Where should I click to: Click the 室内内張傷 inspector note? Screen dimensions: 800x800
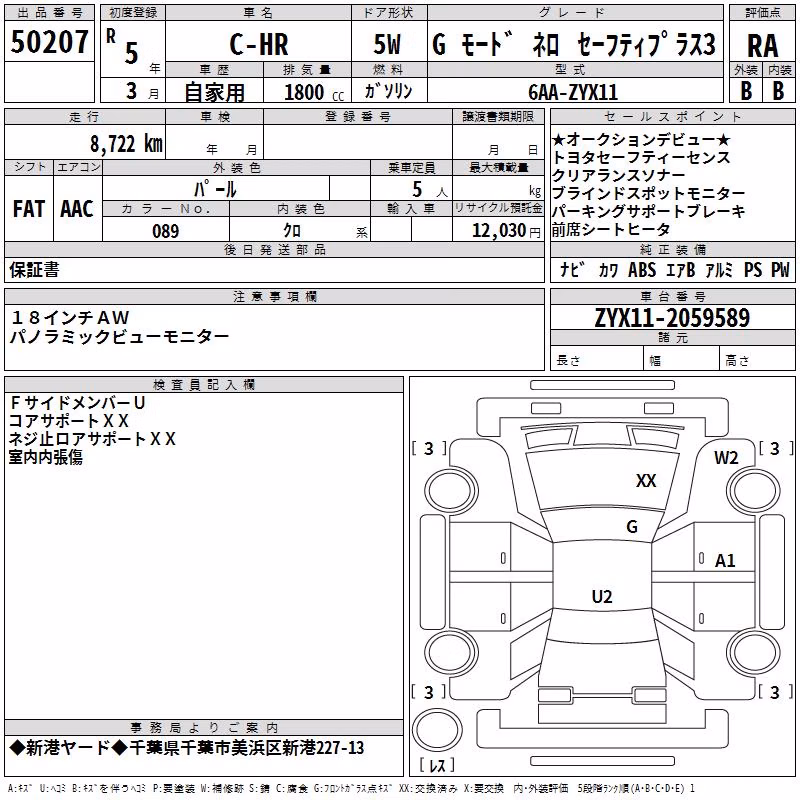point(46,457)
